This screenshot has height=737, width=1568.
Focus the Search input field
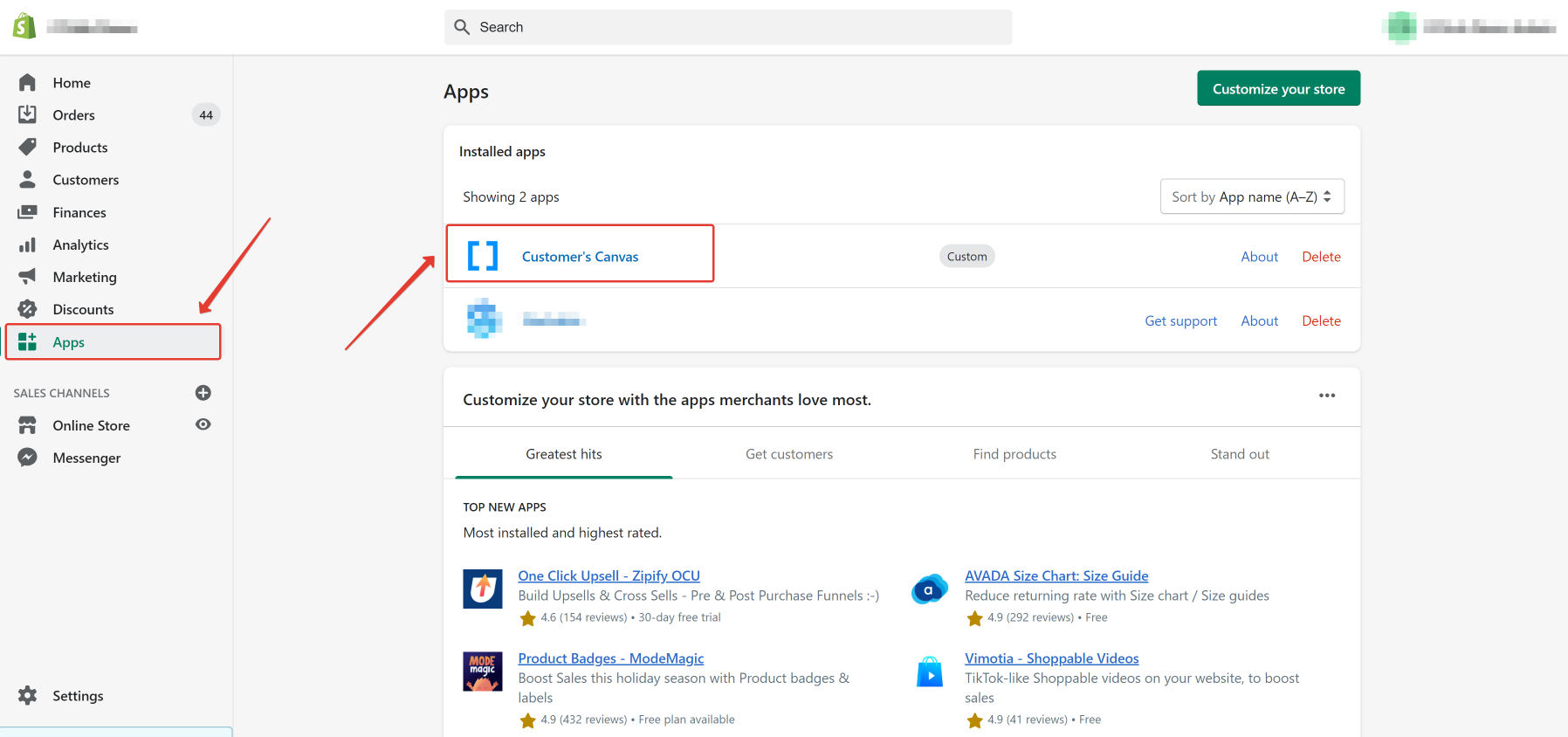[x=728, y=27]
